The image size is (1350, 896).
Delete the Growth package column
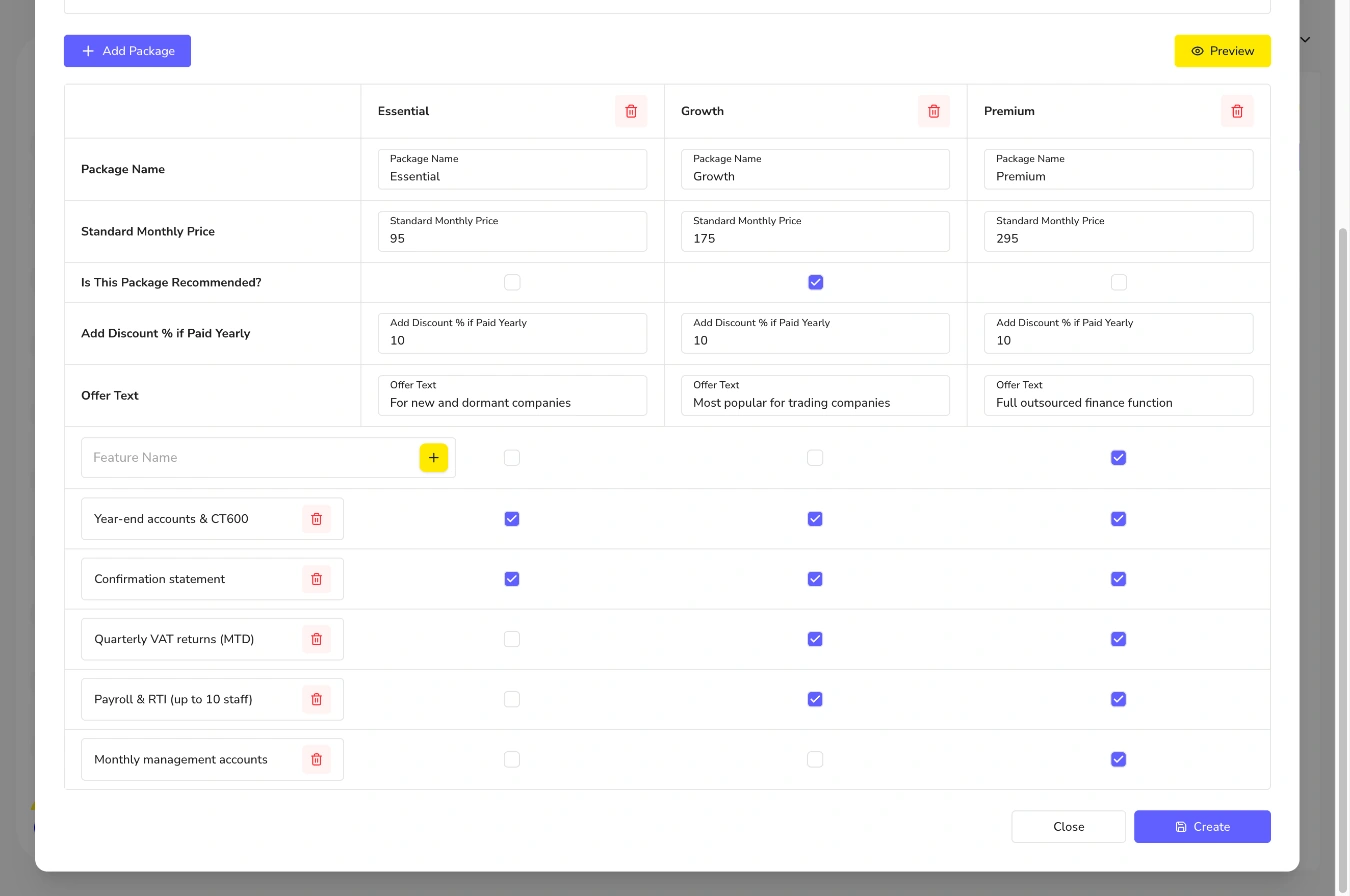[934, 111]
